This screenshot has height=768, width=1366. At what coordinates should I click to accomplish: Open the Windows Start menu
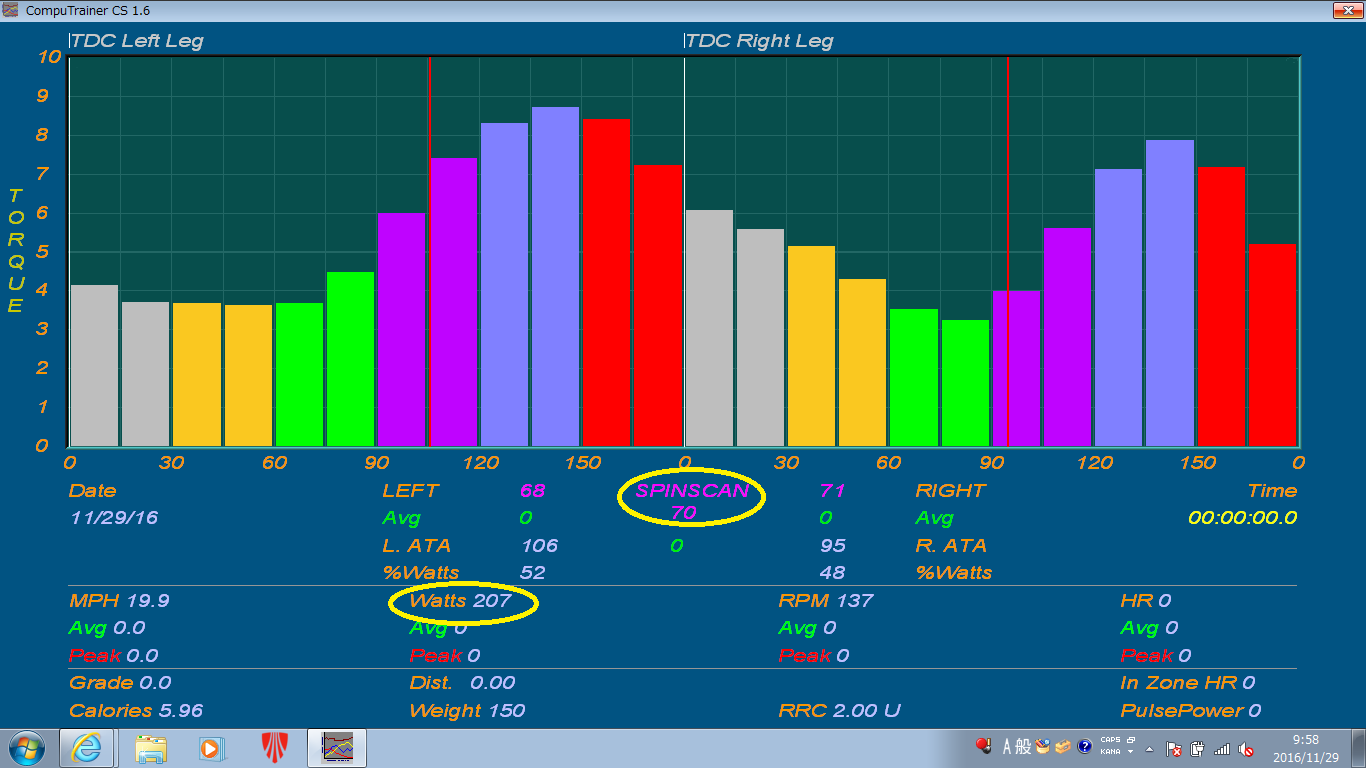point(26,748)
